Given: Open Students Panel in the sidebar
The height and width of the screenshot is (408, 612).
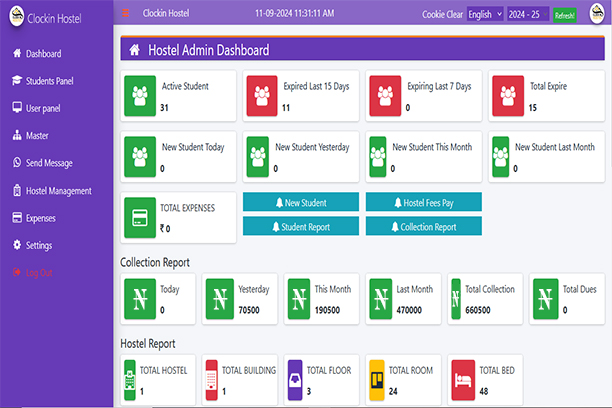Looking at the screenshot, I should coord(49,80).
